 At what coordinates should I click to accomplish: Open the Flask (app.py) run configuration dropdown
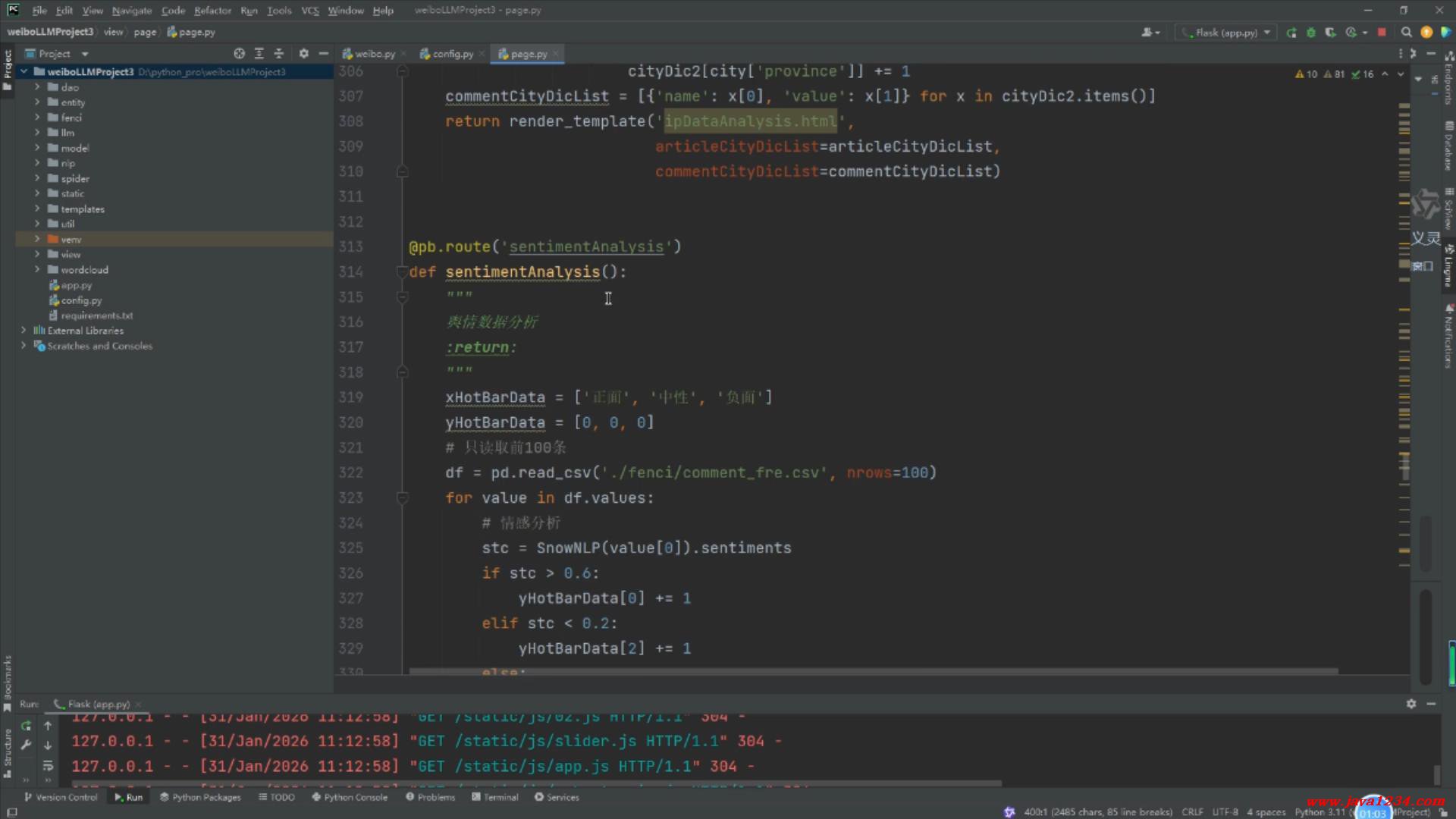point(1226,33)
